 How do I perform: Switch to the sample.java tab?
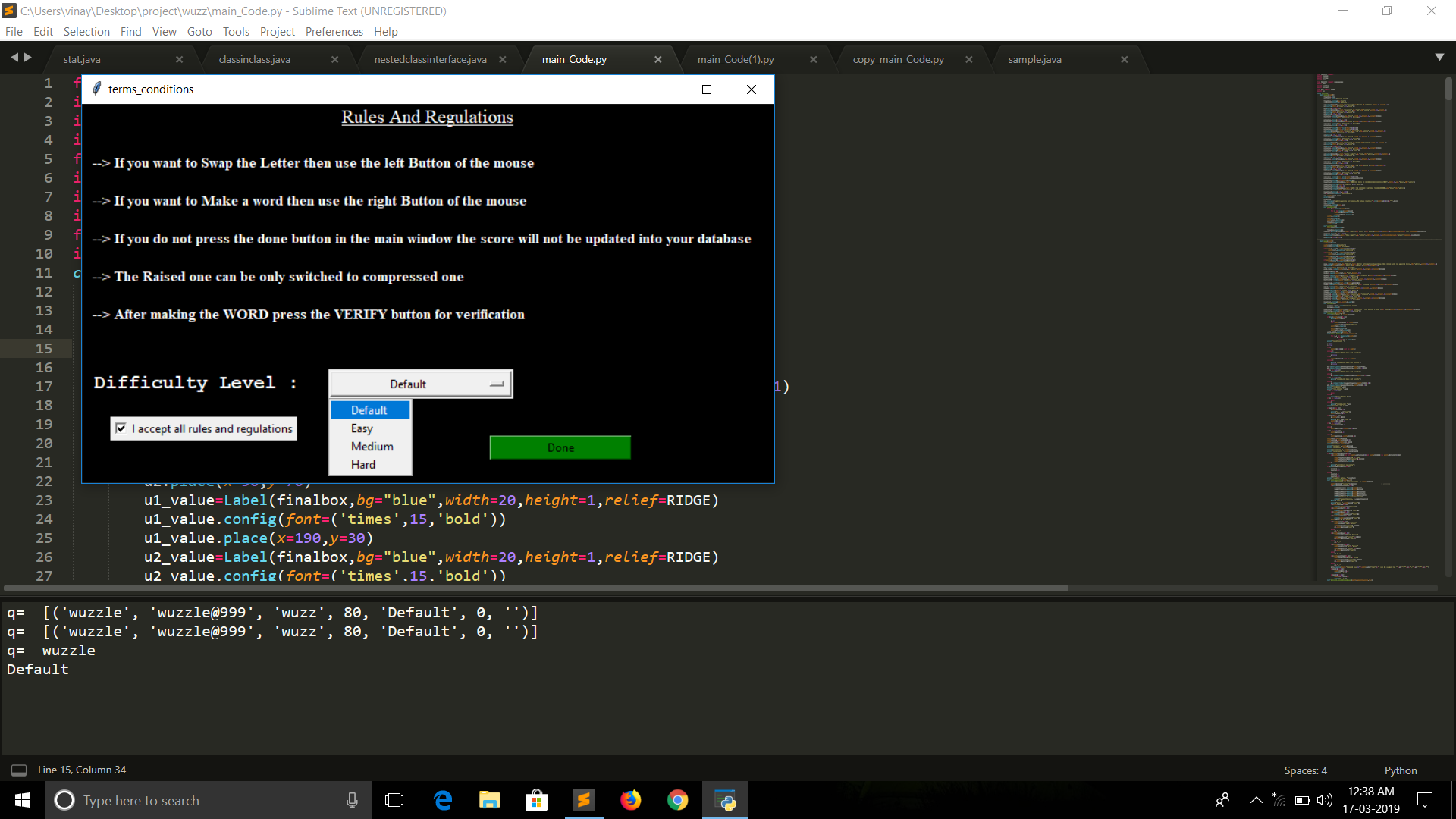point(1034,58)
